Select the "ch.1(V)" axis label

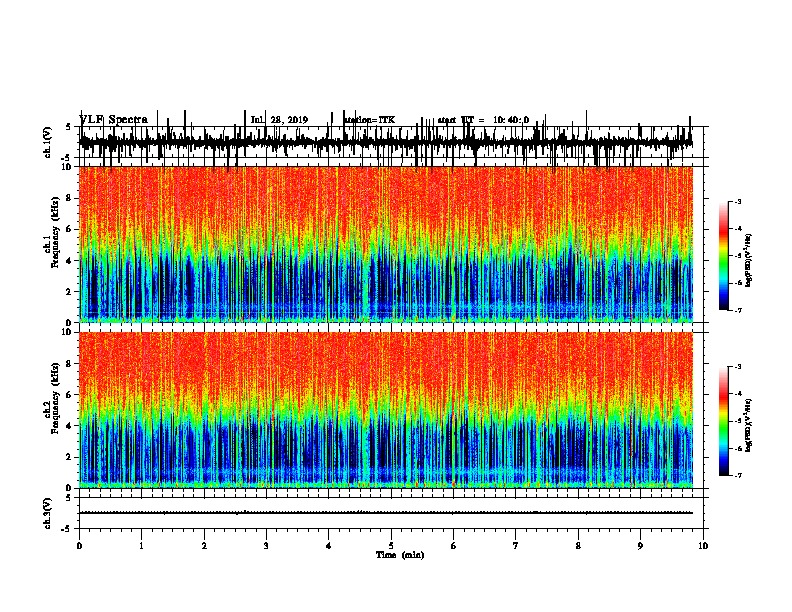(48, 142)
